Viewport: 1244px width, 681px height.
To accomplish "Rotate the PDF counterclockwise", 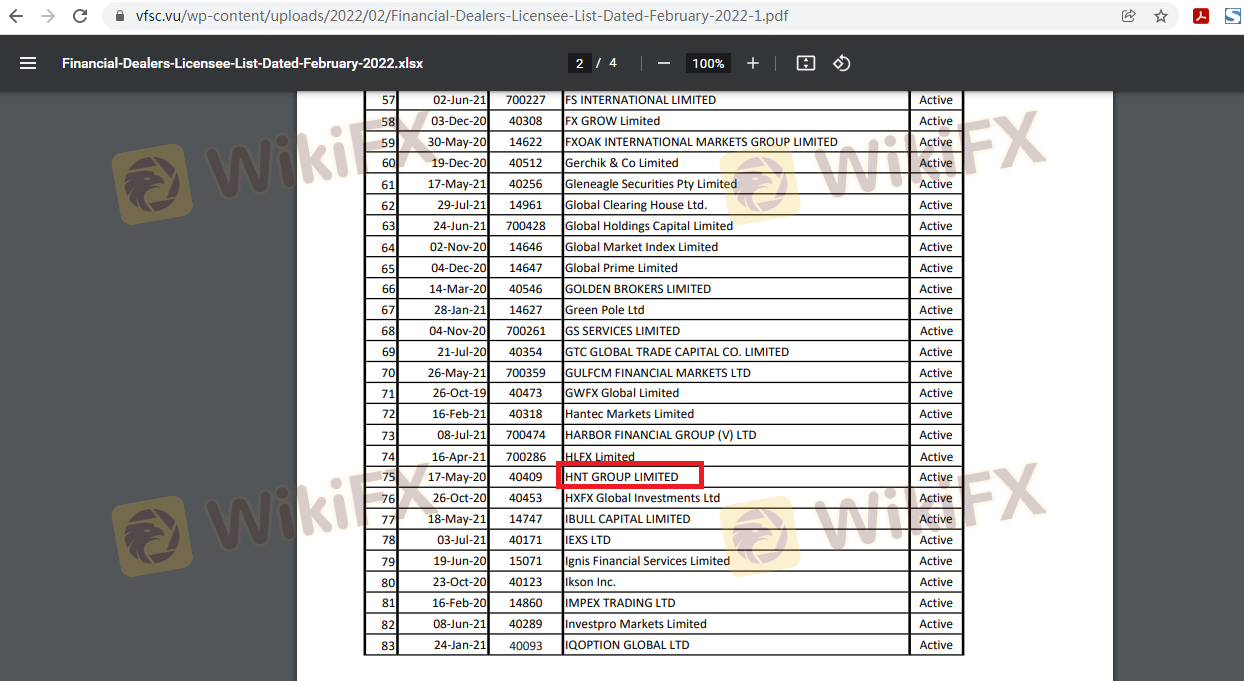I will click(x=842, y=63).
